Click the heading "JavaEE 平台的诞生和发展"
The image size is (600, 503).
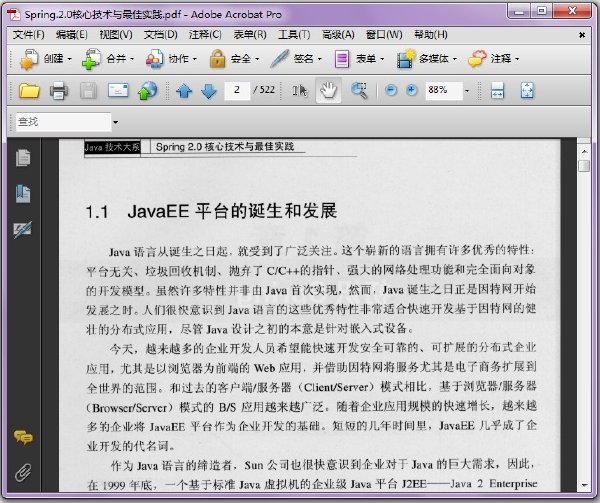232,211
